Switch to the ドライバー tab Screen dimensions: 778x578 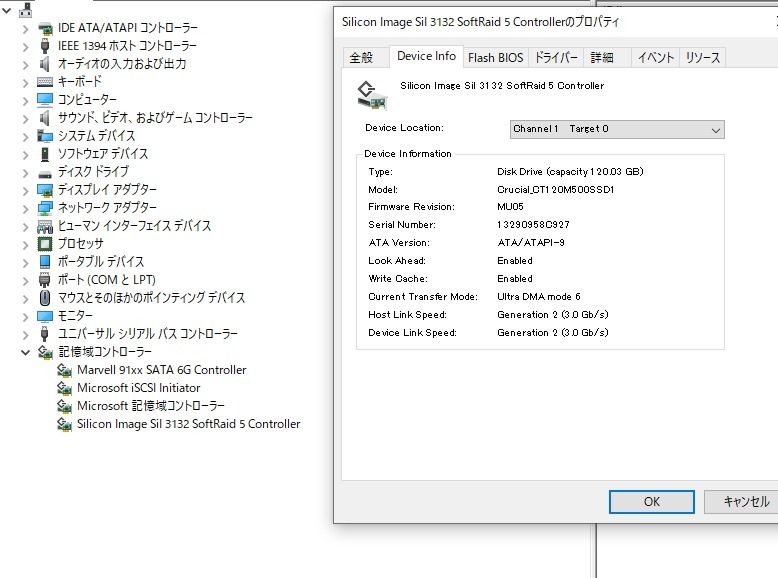pos(556,58)
